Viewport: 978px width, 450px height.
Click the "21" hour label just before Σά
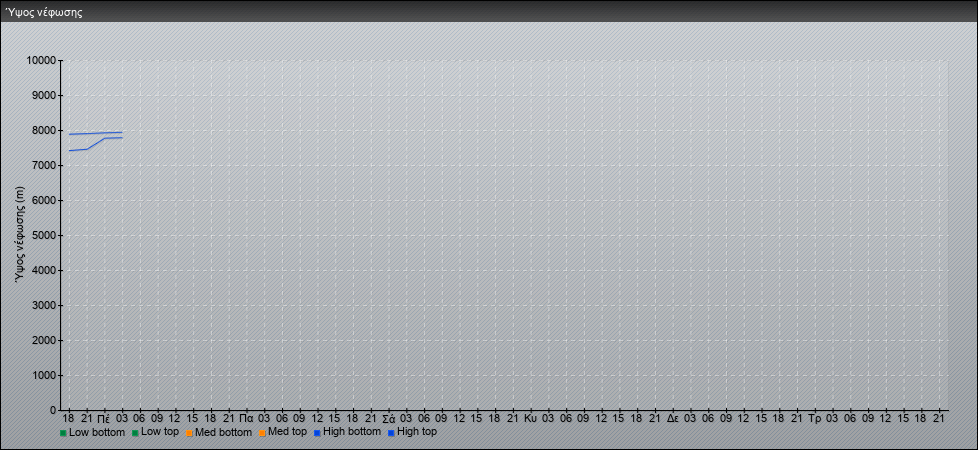[x=370, y=418]
